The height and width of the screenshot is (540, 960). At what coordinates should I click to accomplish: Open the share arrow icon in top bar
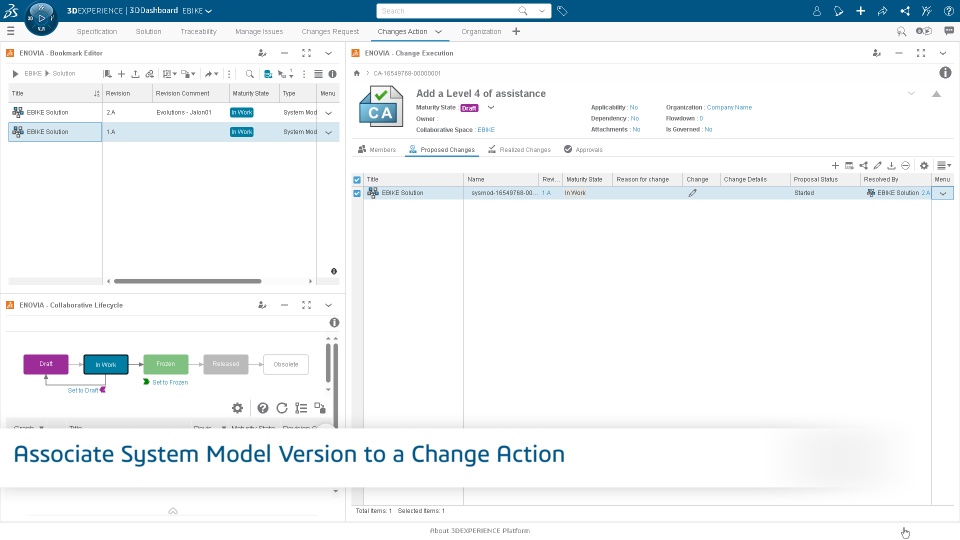882,11
